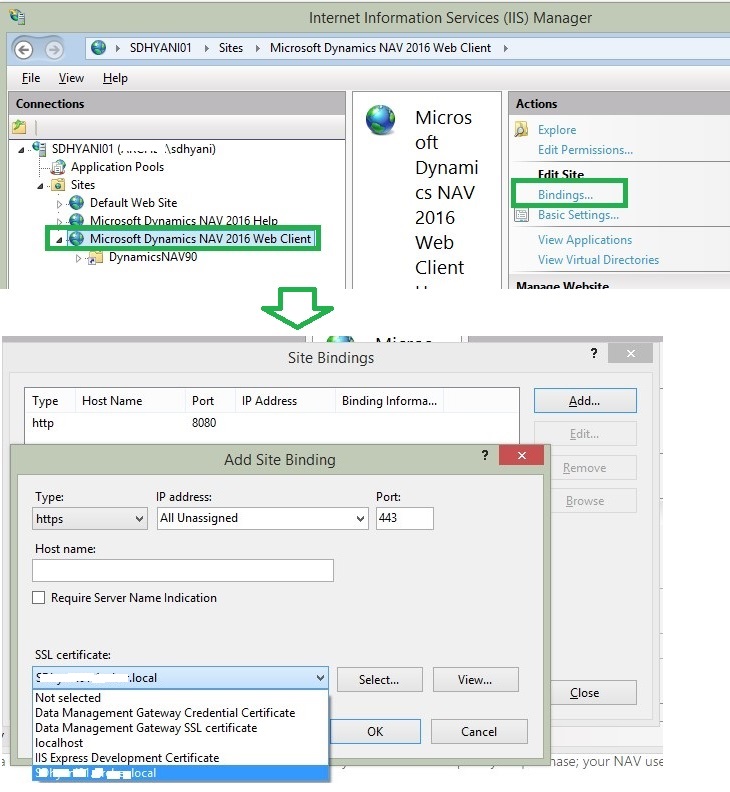Click the Application Pools icon
The image size is (730, 792).
(x=59, y=167)
